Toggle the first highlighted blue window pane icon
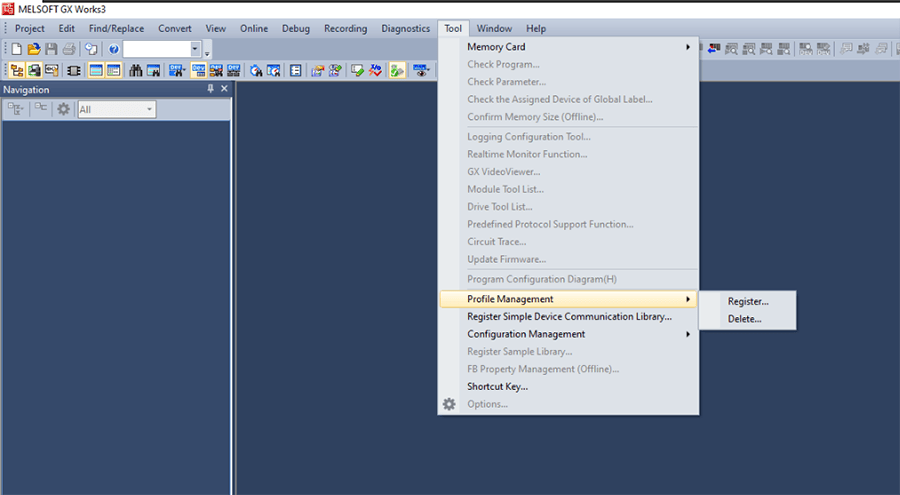This screenshot has height=495, width=900. point(96,71)
